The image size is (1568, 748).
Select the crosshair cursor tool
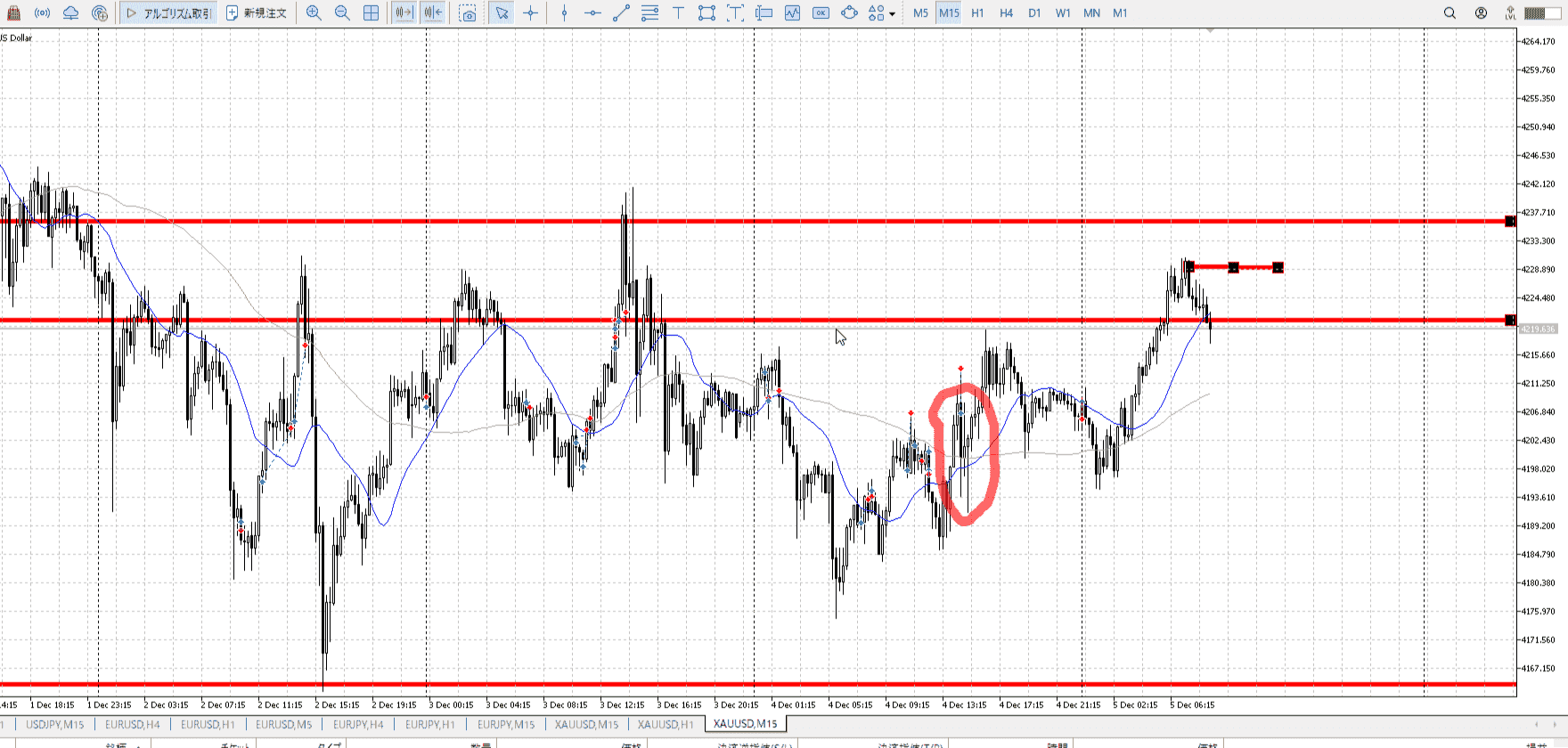tap(531, 13)
